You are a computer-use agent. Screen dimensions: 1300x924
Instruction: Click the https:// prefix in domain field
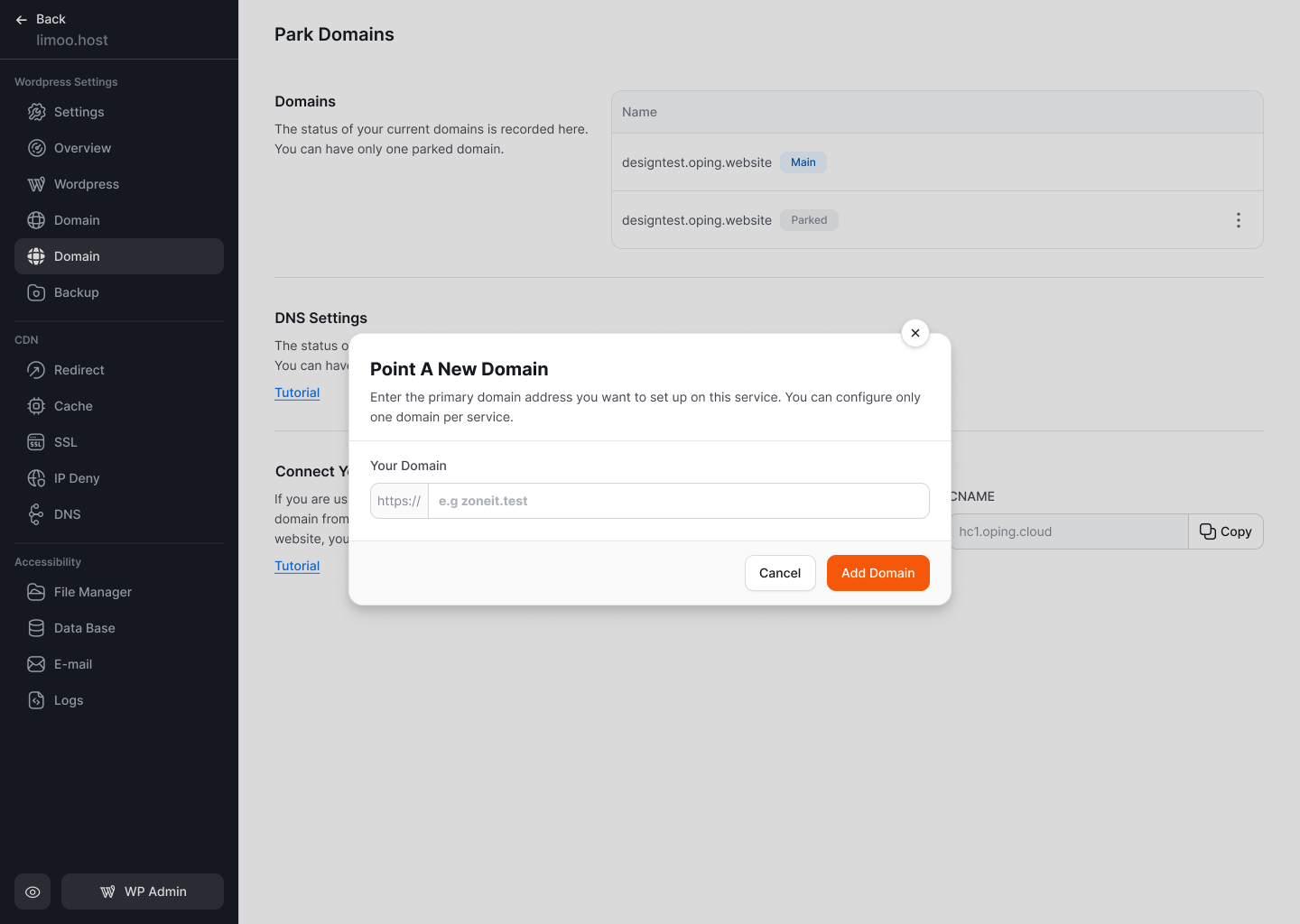click(x=399, y=501)
